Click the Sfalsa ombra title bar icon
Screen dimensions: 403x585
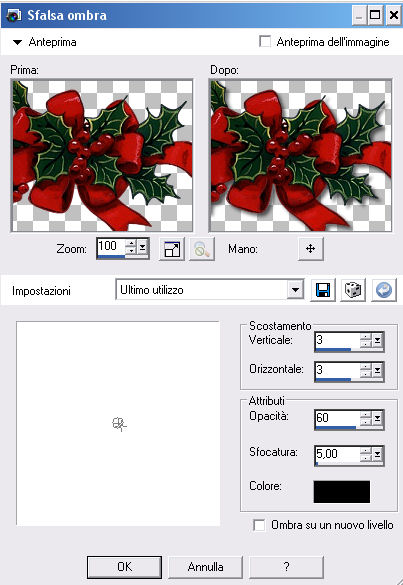click(x=14, y=15)
